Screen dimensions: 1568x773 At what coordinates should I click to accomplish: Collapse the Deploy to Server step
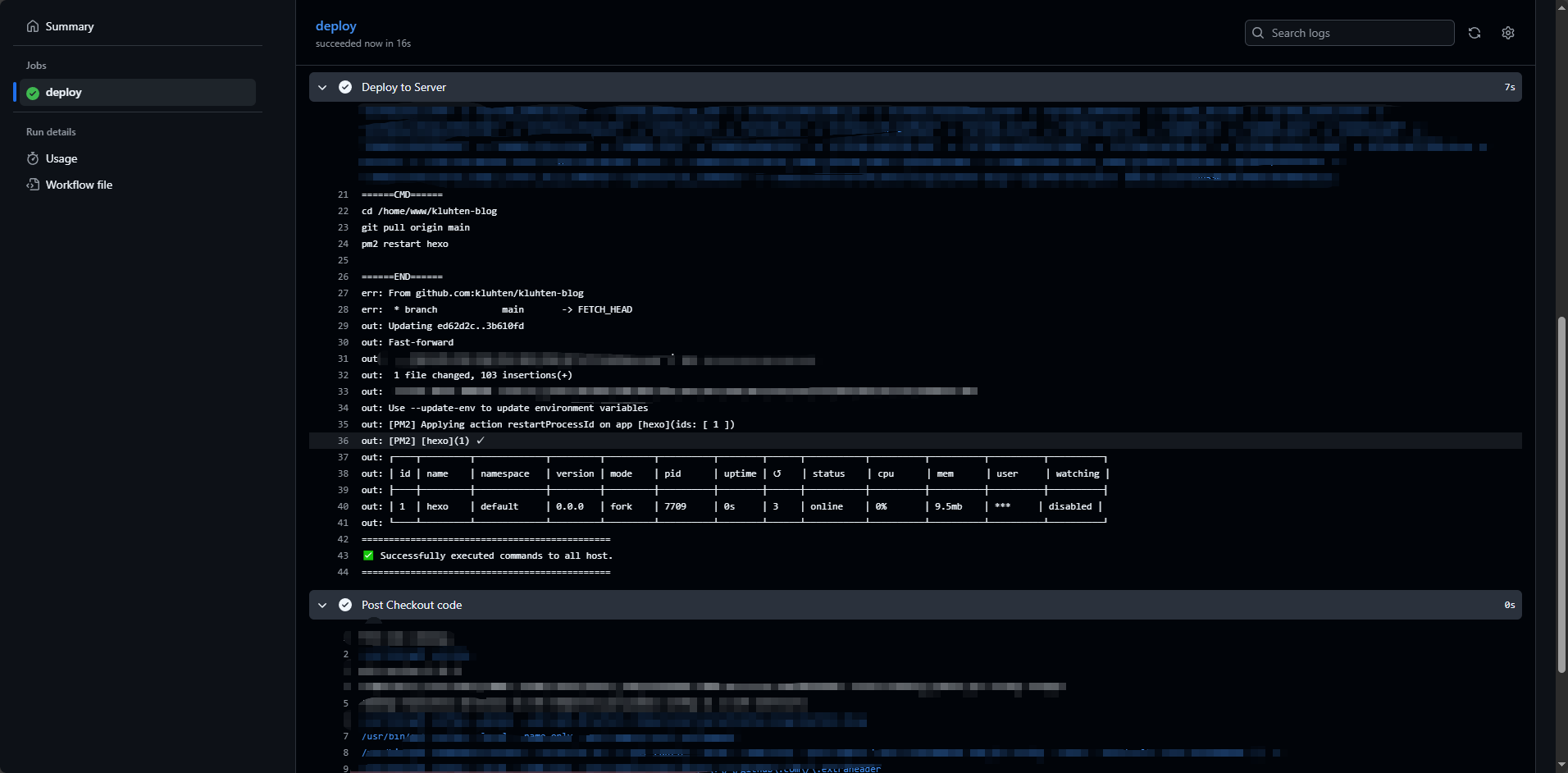[x=322, y=87]
